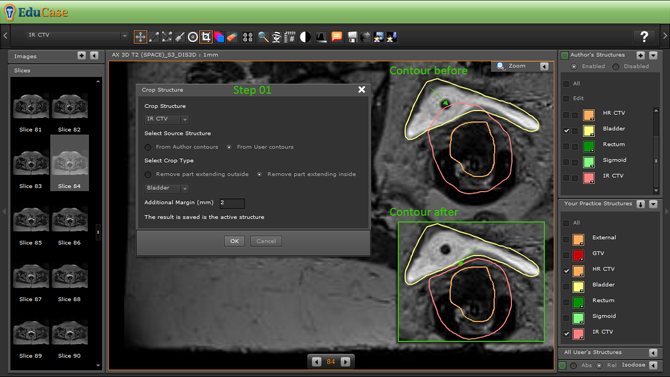This screenshot has height=377, width=670.
Task: Click the Rectum green swatch in Your Practice Structures
Action: click(x=579, y=302)
